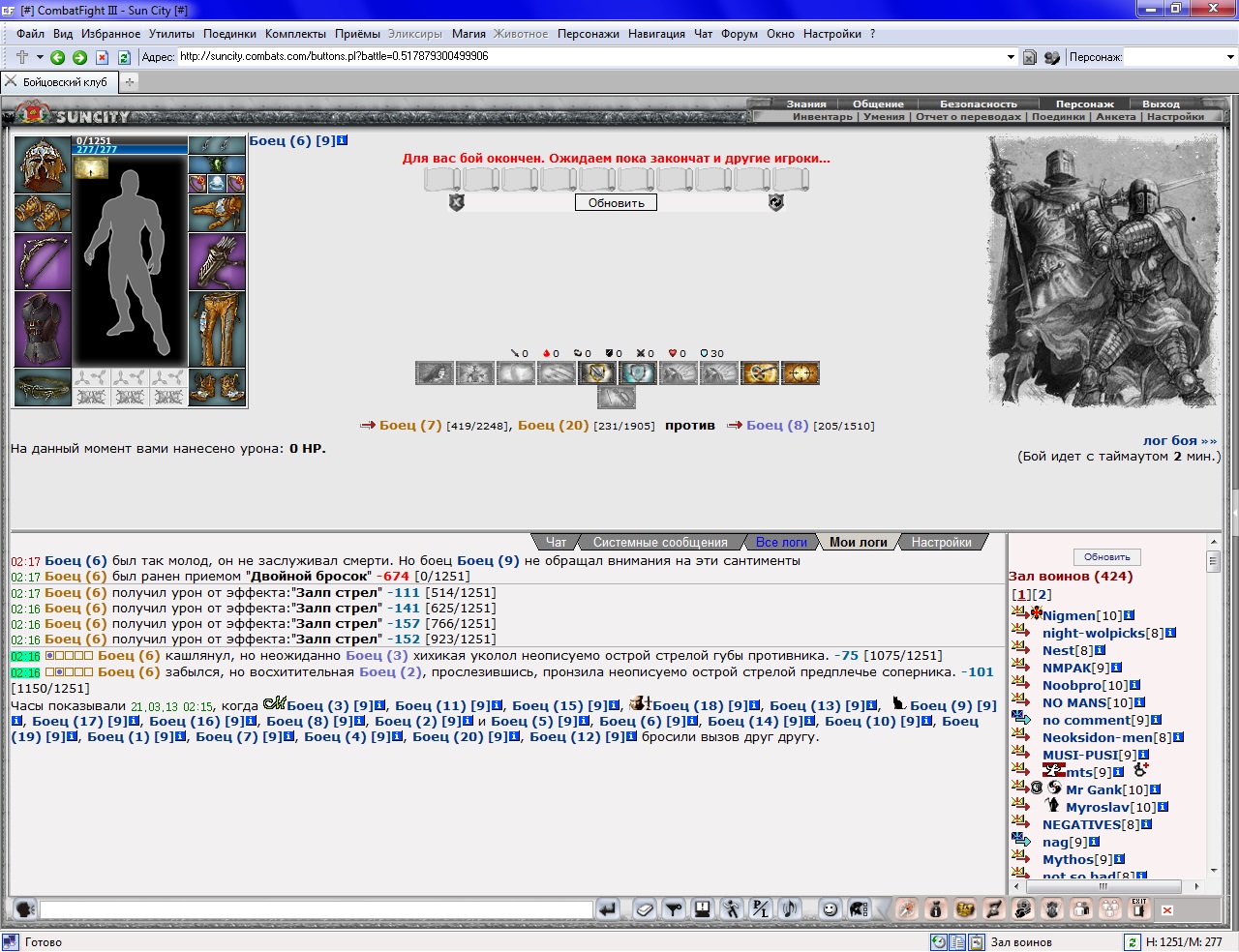Click the info icon next to Myroslav
1239x952 pixels.
[x=1163, y=807]
